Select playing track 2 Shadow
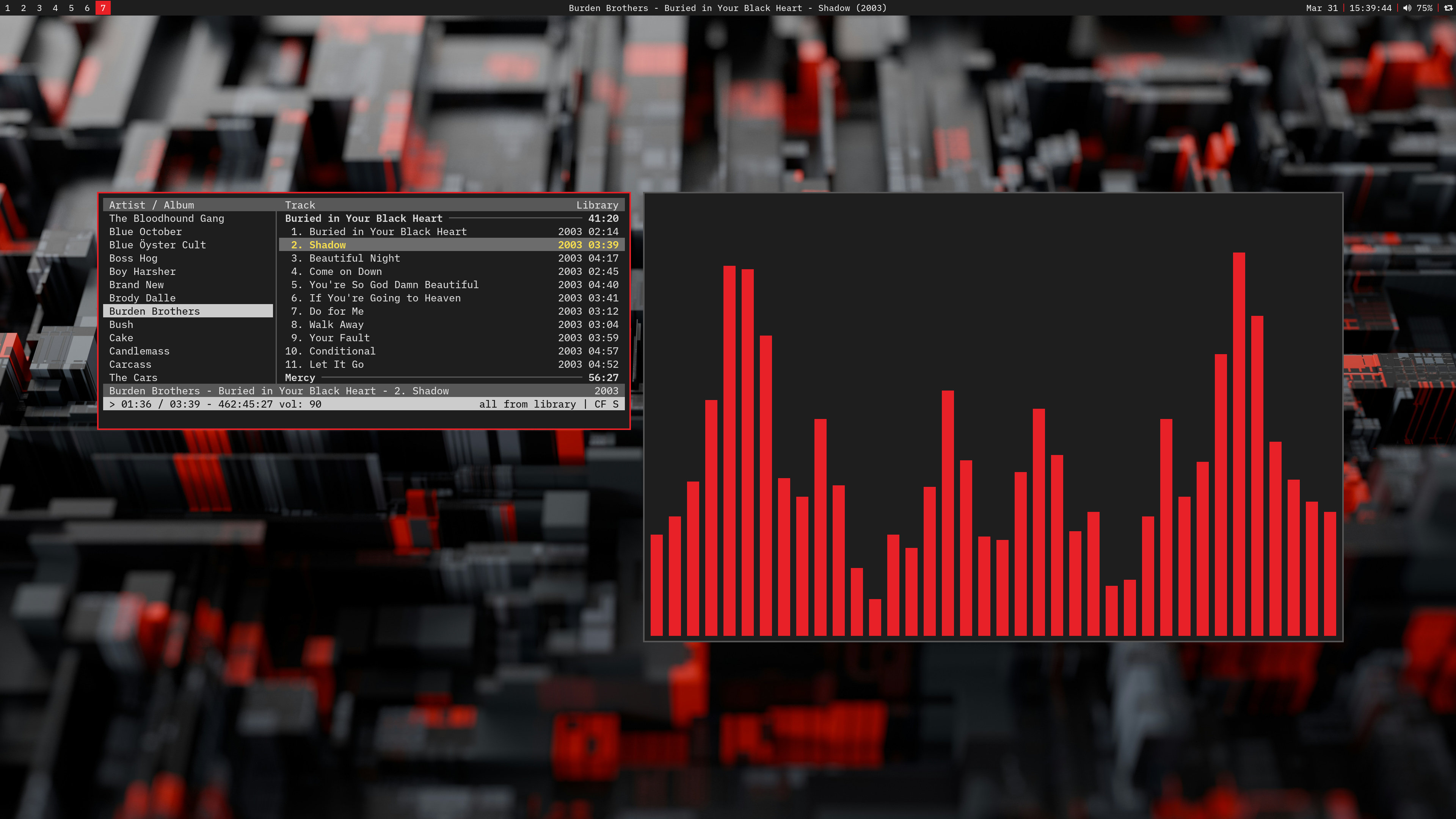 [x=452, y=245]
